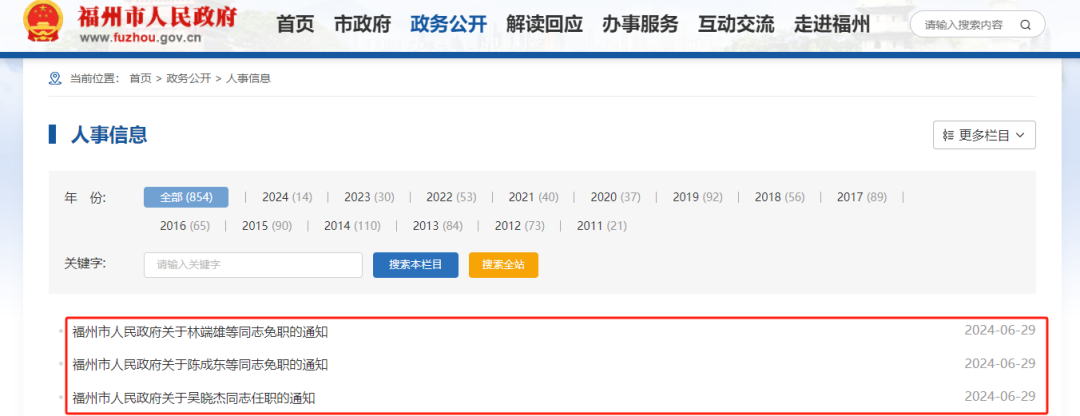The width and height of the screenshot is (1080, 416).
Task: Filter by year 2018 (56)
Action: click(780, 197)
